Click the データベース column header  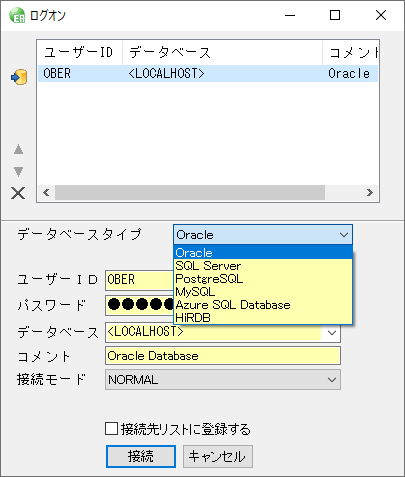pyautogui.click(x=222, y=52)
